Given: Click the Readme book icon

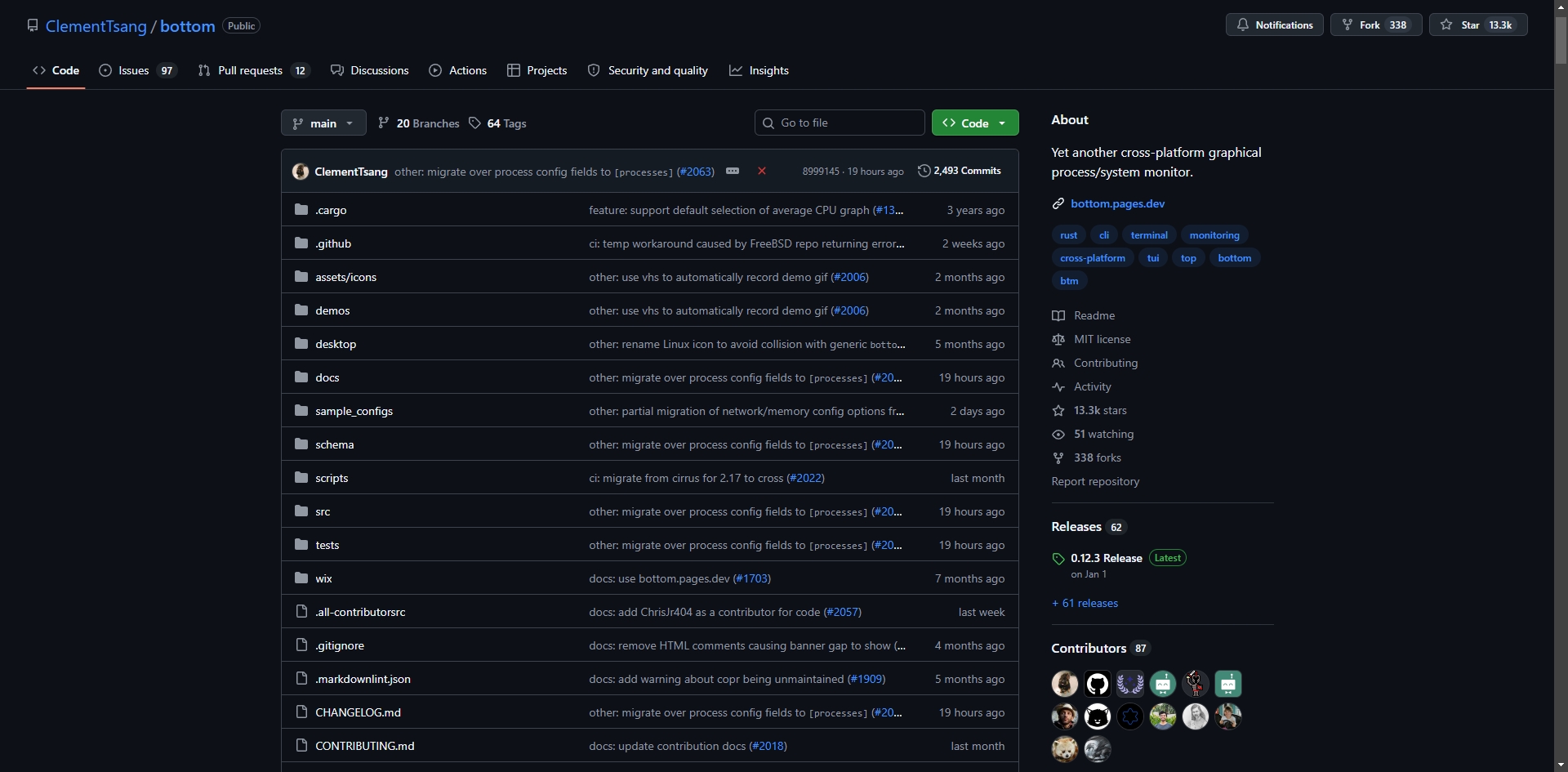Looking at the screenshot, I should [1058, 316].
